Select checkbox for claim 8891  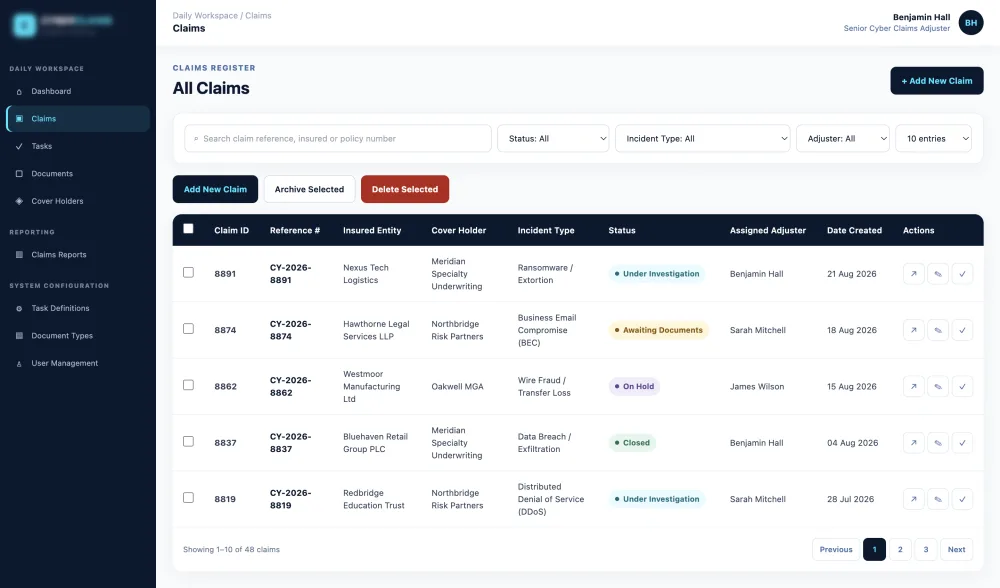coord(188,272)
